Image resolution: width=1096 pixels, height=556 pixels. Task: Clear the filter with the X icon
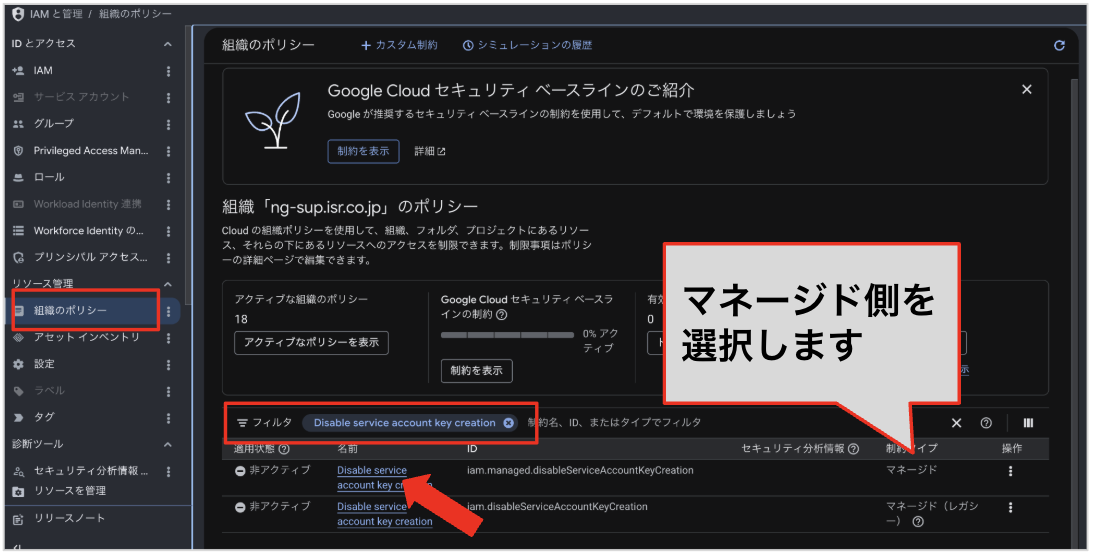point(956,423)
